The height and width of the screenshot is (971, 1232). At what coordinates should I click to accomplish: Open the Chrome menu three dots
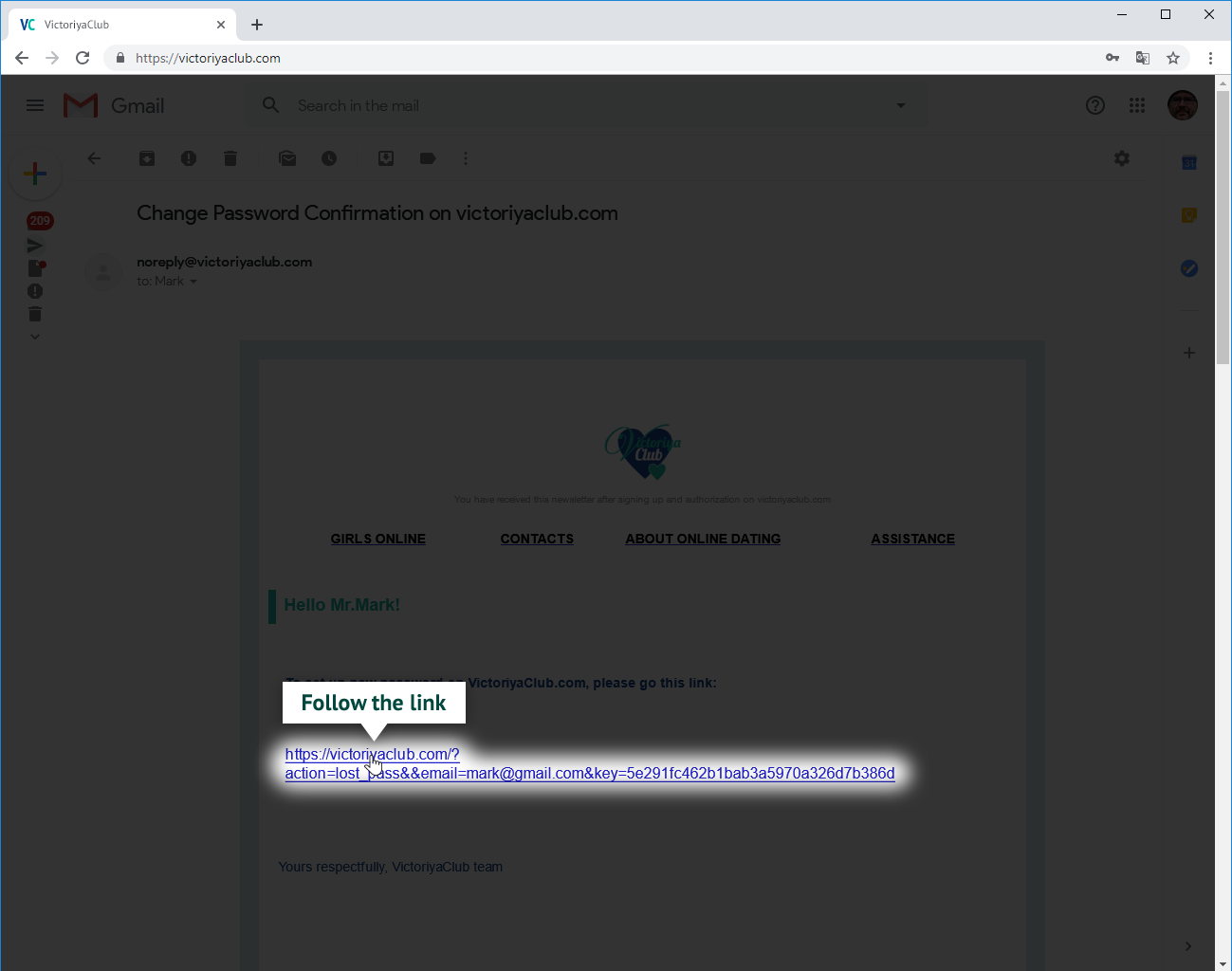[x=1210, y=58]
